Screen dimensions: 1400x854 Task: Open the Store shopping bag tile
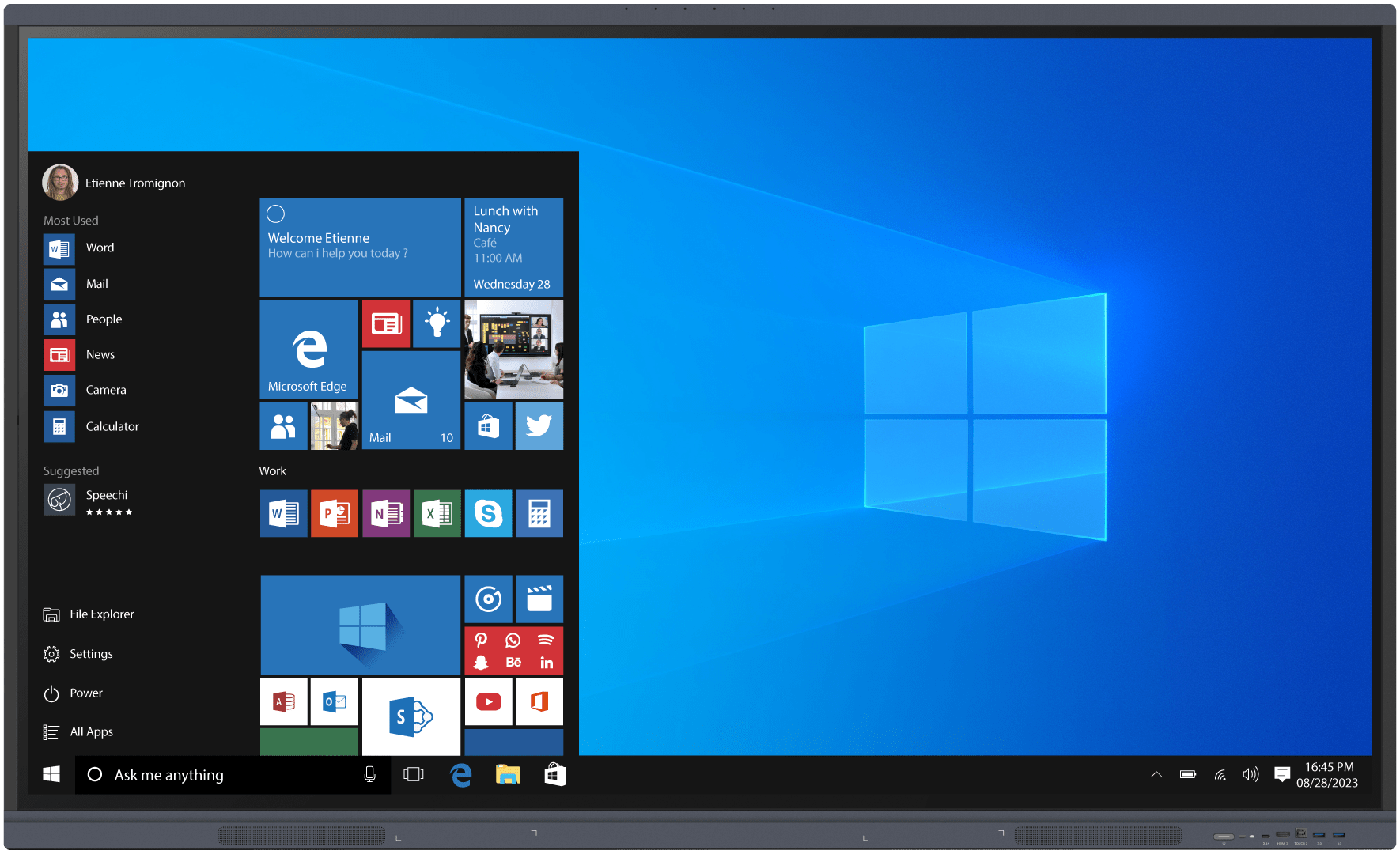(x=488, y=426)
